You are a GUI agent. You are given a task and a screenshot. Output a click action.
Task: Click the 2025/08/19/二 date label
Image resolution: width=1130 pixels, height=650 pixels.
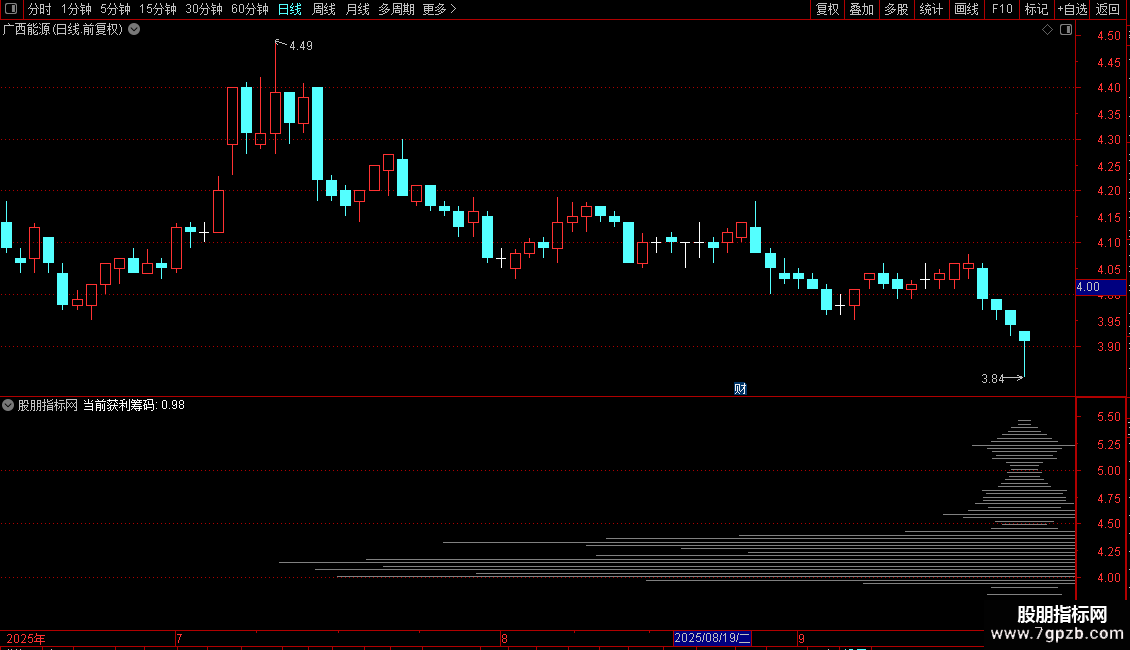(x=712, y=638)
